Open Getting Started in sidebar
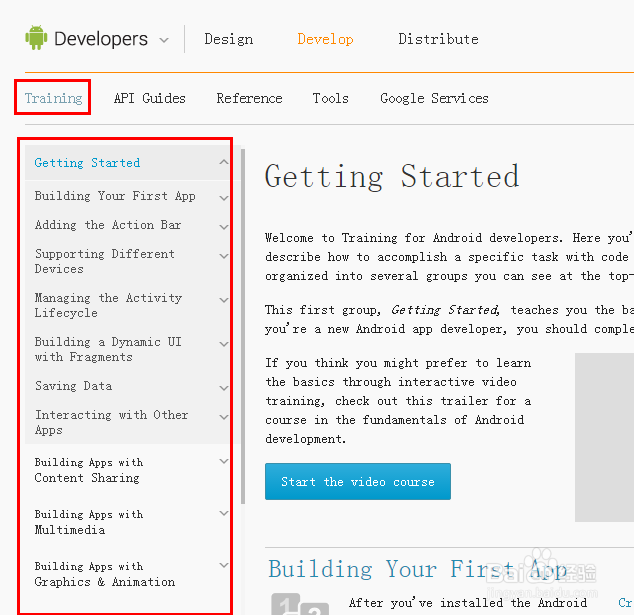 [x=87, y=163]
